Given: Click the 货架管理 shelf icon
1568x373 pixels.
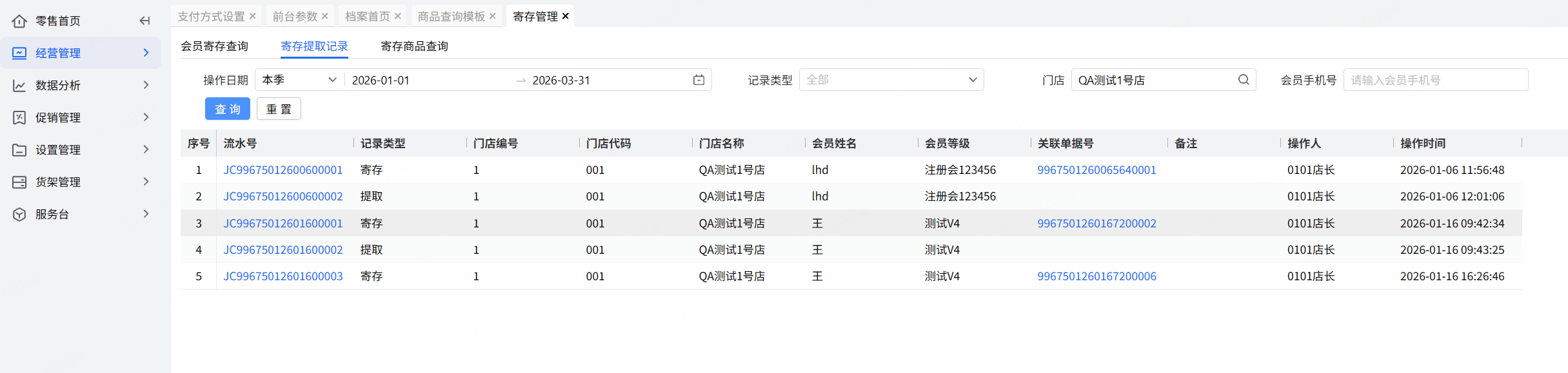Looking at the screenshot, I should [x=19, y=182].
